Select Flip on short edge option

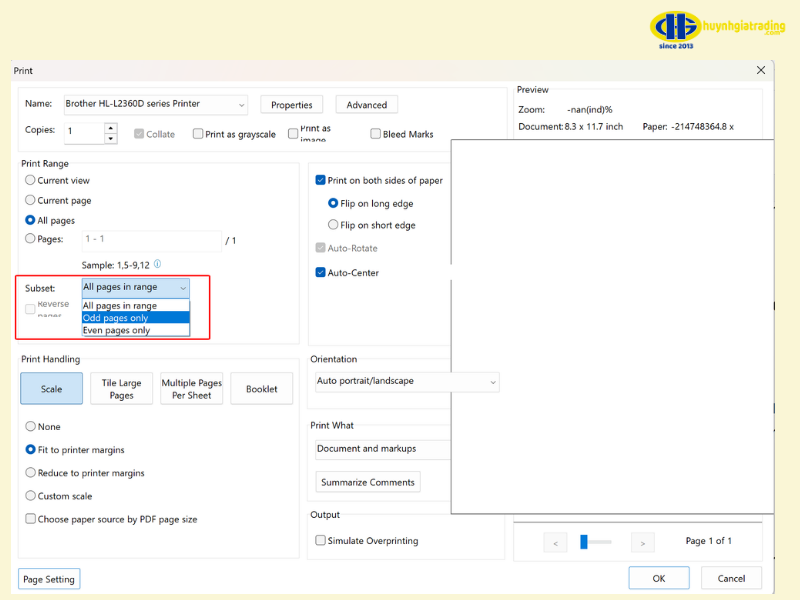(x=334, y=226)
